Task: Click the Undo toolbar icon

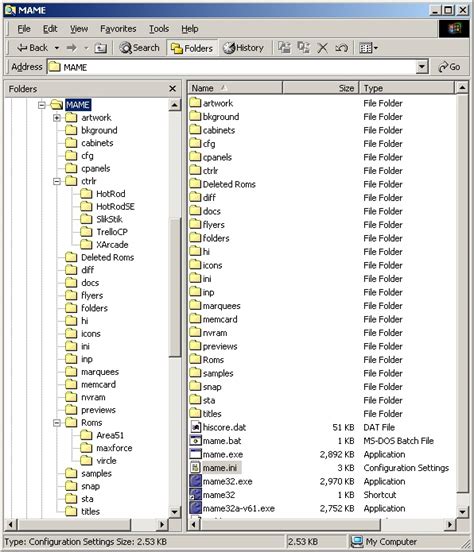Action: [x=341, y=48]
